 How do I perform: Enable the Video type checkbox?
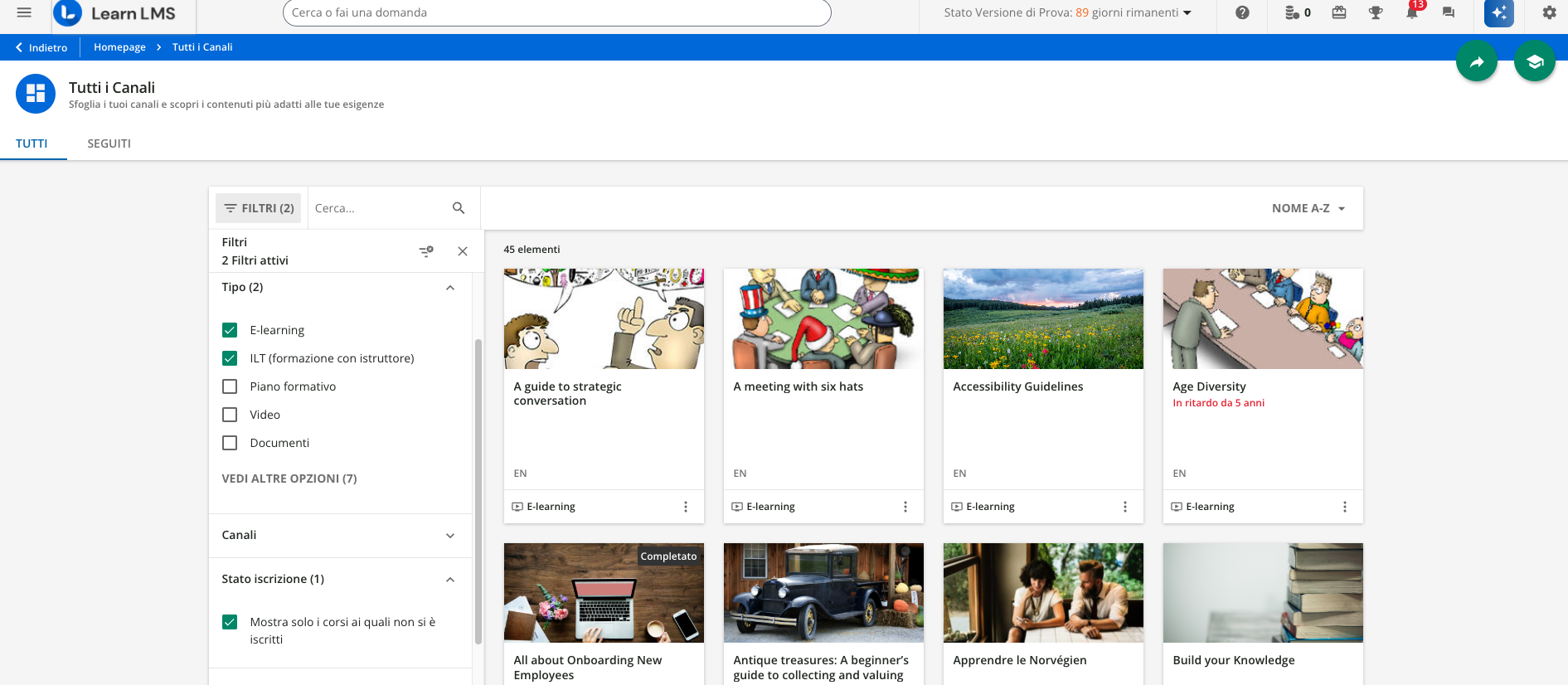click(230, 415)
